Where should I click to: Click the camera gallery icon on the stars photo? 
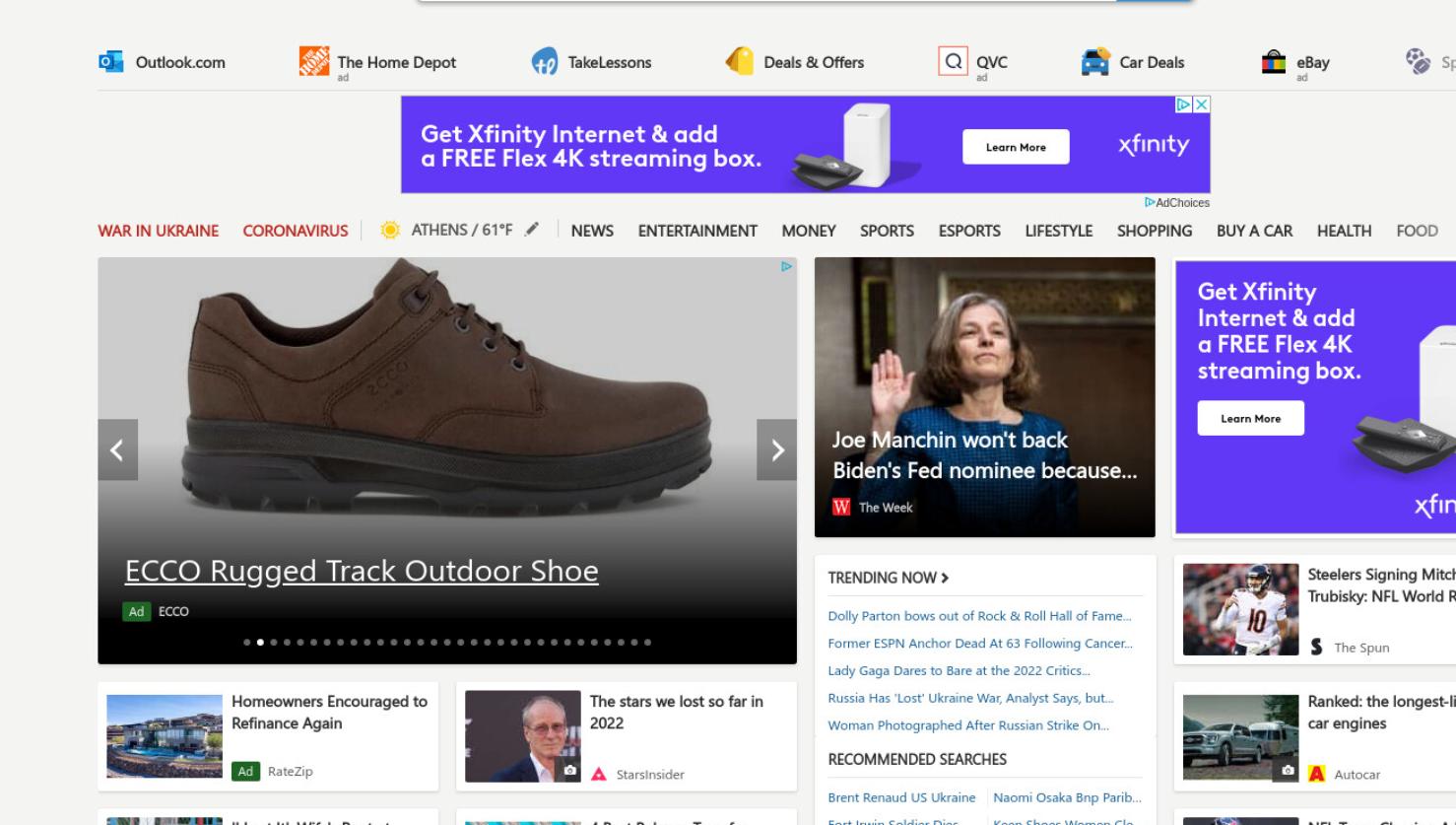point(569,770)
